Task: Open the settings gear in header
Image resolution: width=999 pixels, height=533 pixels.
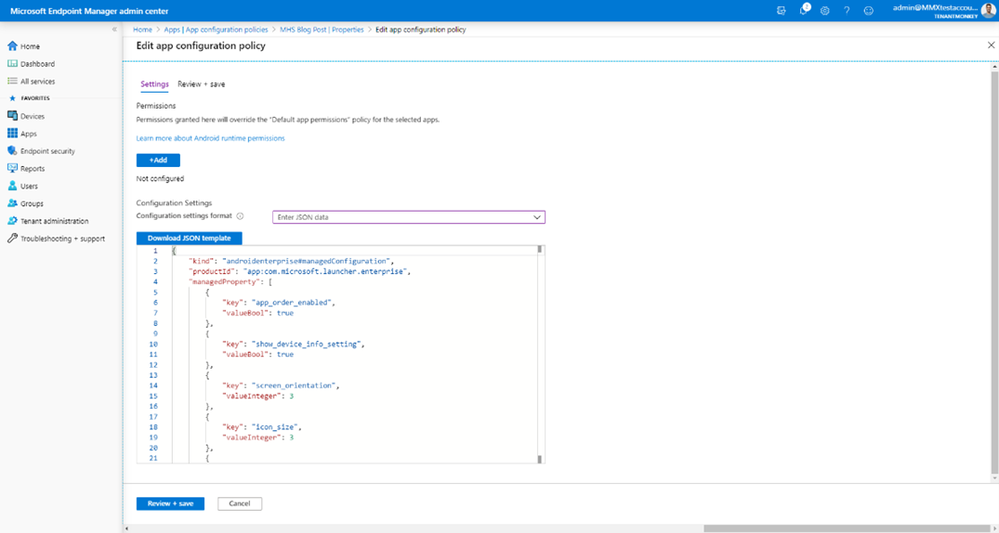Action: 825,10
